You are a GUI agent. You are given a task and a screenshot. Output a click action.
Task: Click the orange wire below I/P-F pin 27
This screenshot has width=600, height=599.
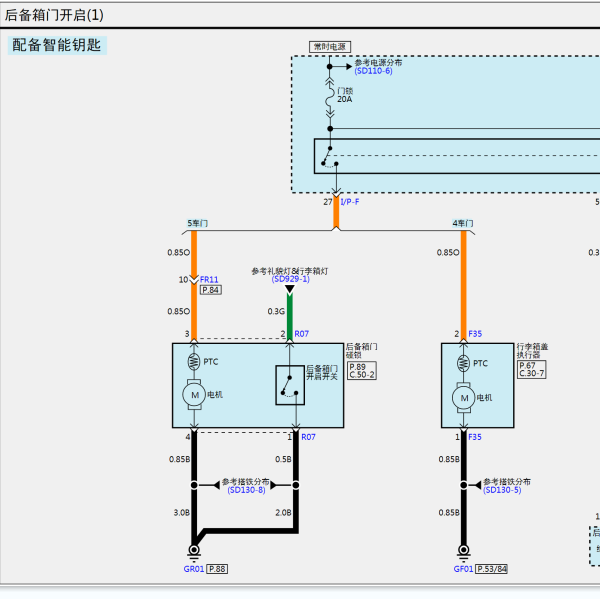point(336,212)
